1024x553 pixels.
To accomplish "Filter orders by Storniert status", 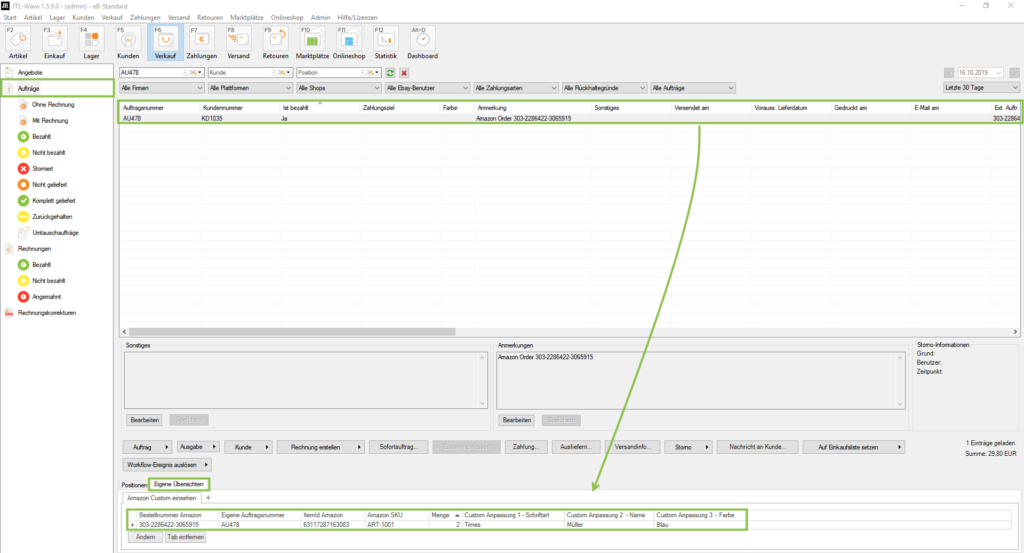I will (x=44, y=168).
